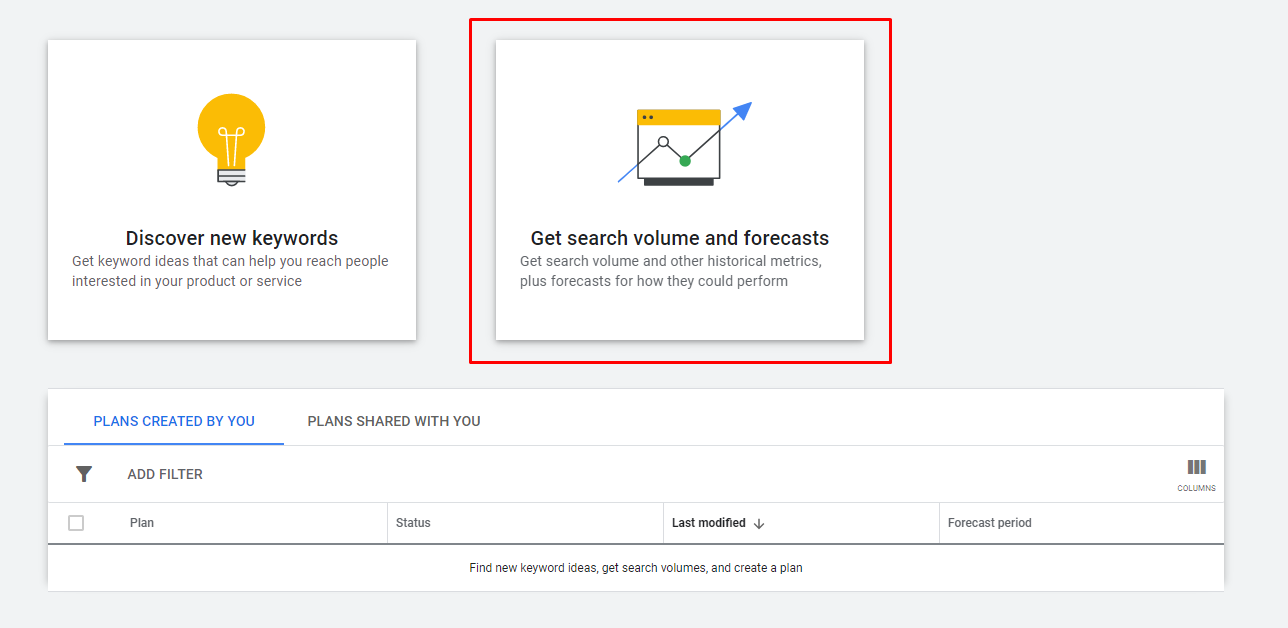
Task: Toggle the select-all plans checkbox
Action: (x=76, y=523)
